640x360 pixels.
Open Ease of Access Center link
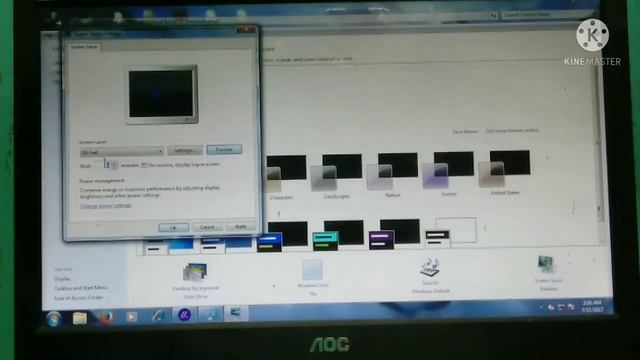point(78,298)
